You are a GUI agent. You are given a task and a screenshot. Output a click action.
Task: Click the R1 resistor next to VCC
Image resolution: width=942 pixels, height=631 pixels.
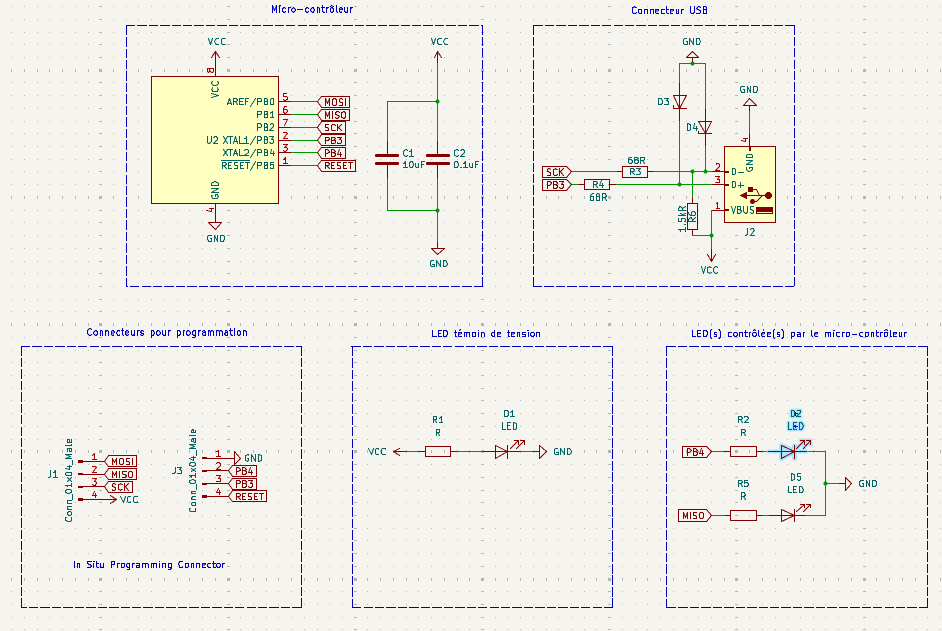tap(437, 452)
